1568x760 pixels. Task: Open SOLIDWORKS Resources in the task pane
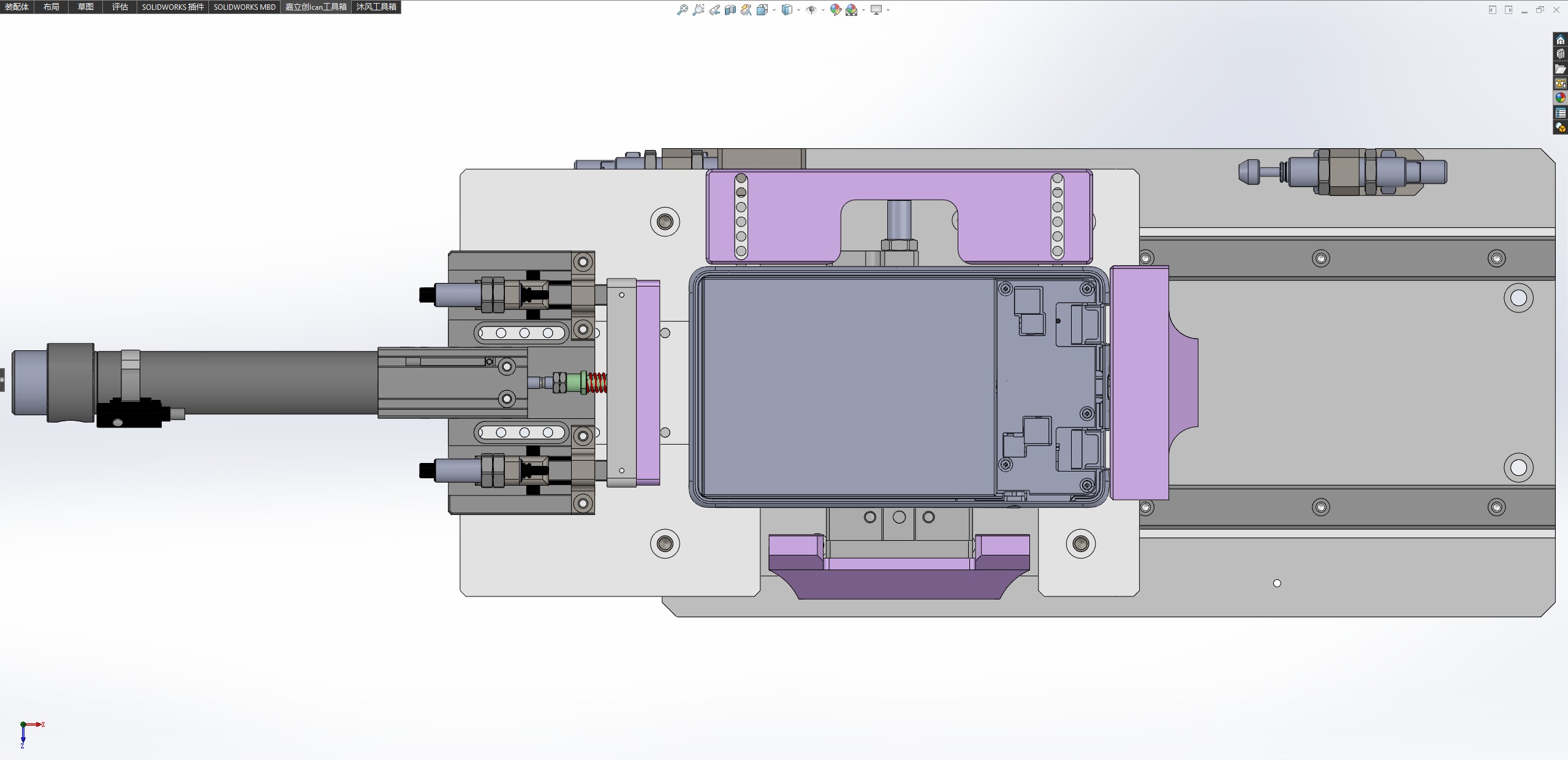click(x=1561, y=40)
